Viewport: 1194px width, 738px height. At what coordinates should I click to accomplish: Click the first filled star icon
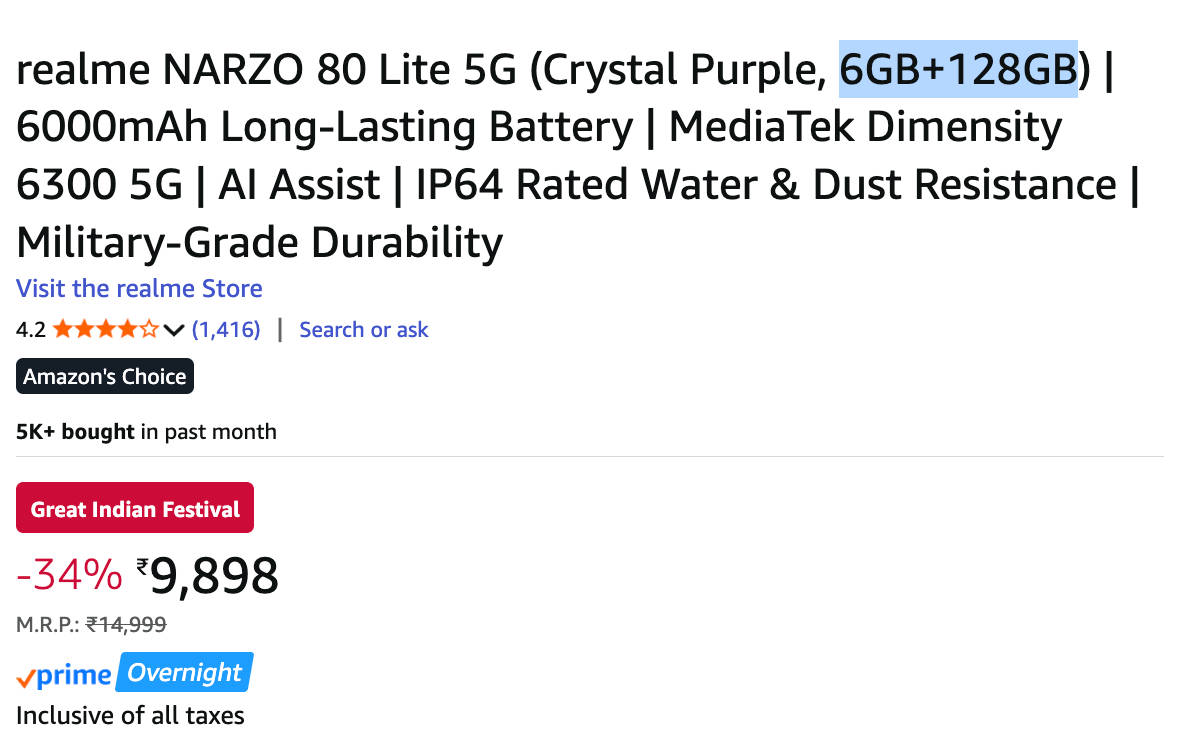coord(61,329)
